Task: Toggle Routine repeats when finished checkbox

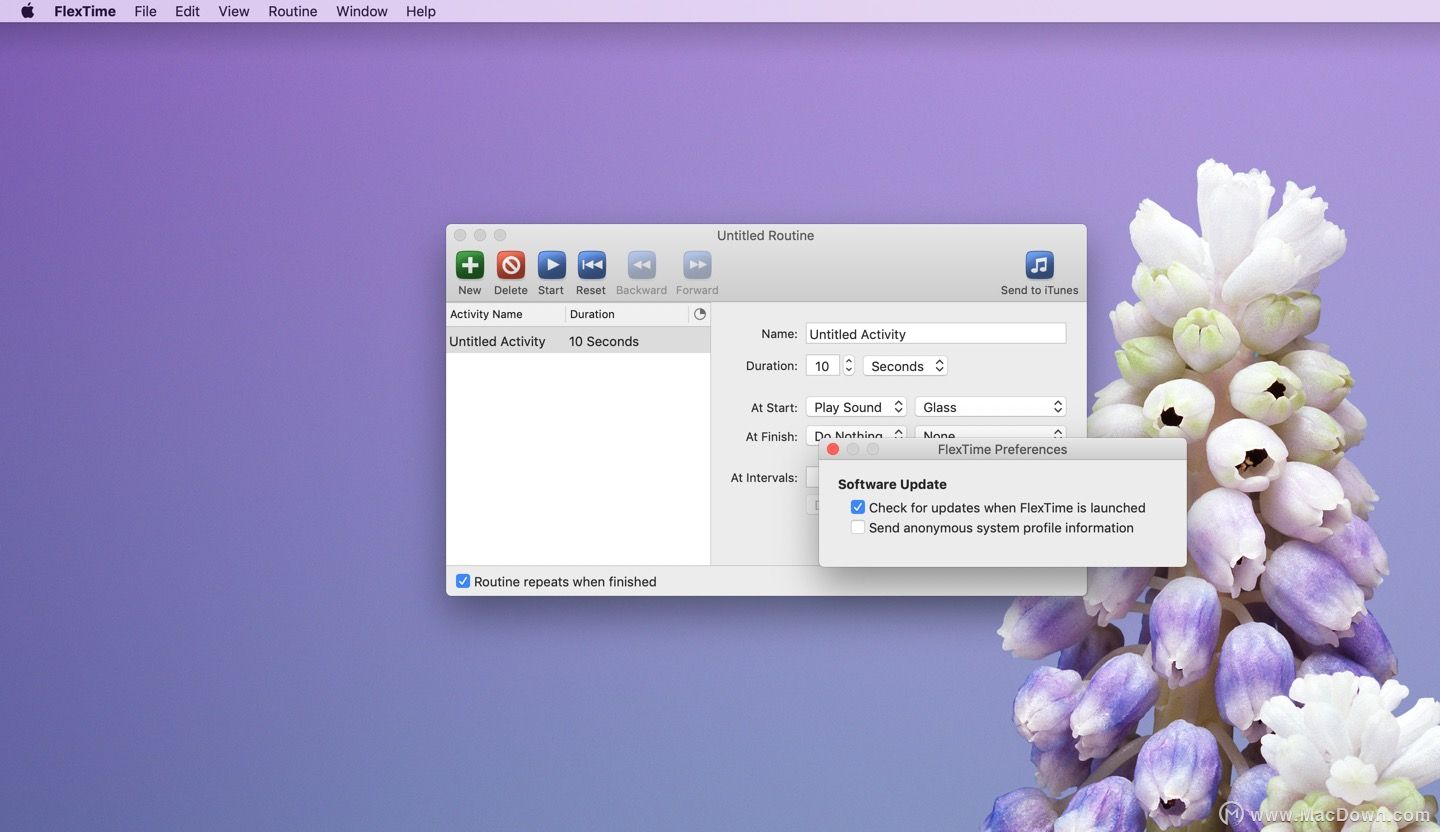Action: (x=463, y=581)
